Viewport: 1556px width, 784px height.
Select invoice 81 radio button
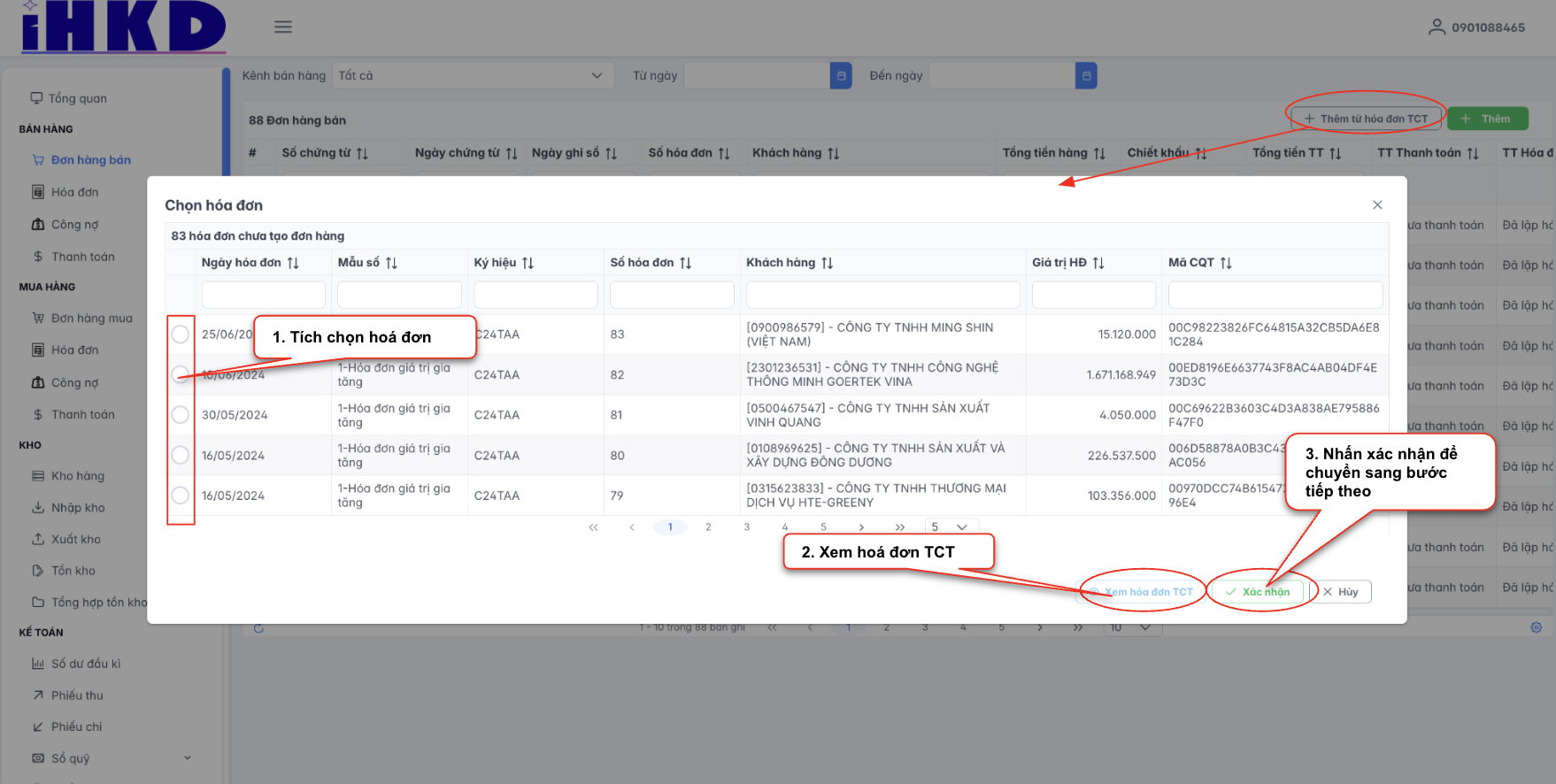point(181,415)
